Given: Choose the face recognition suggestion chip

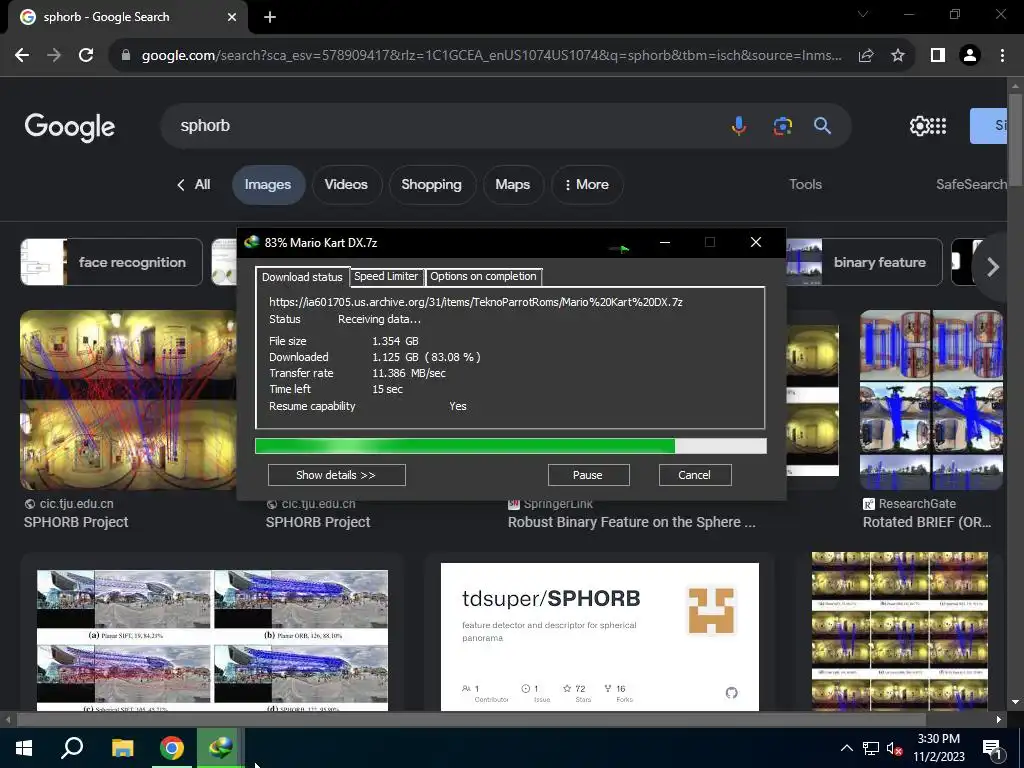Looking at the screenshot, I should tap(111, 263).
